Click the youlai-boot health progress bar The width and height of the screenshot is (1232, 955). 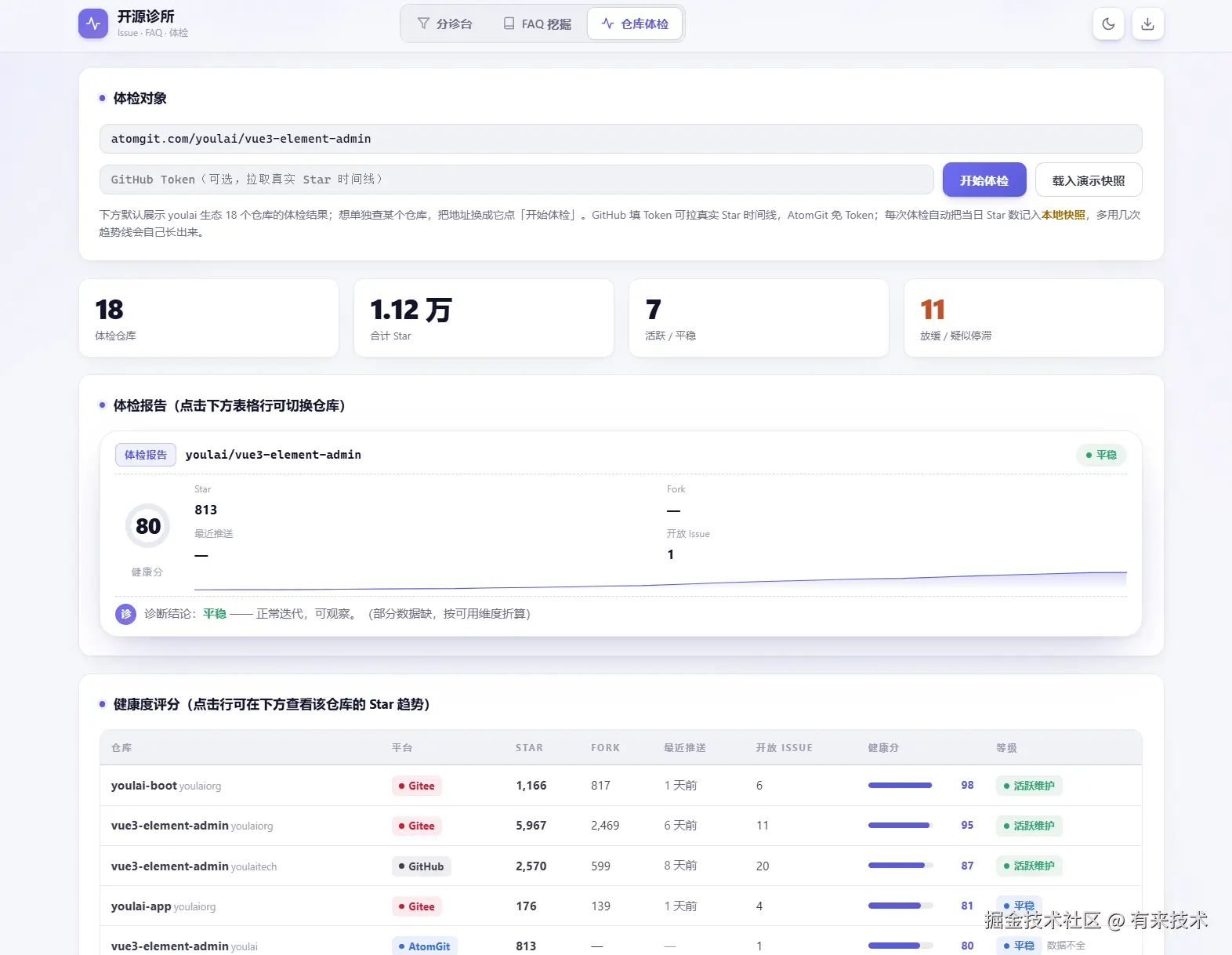click(x=900, y=785)
